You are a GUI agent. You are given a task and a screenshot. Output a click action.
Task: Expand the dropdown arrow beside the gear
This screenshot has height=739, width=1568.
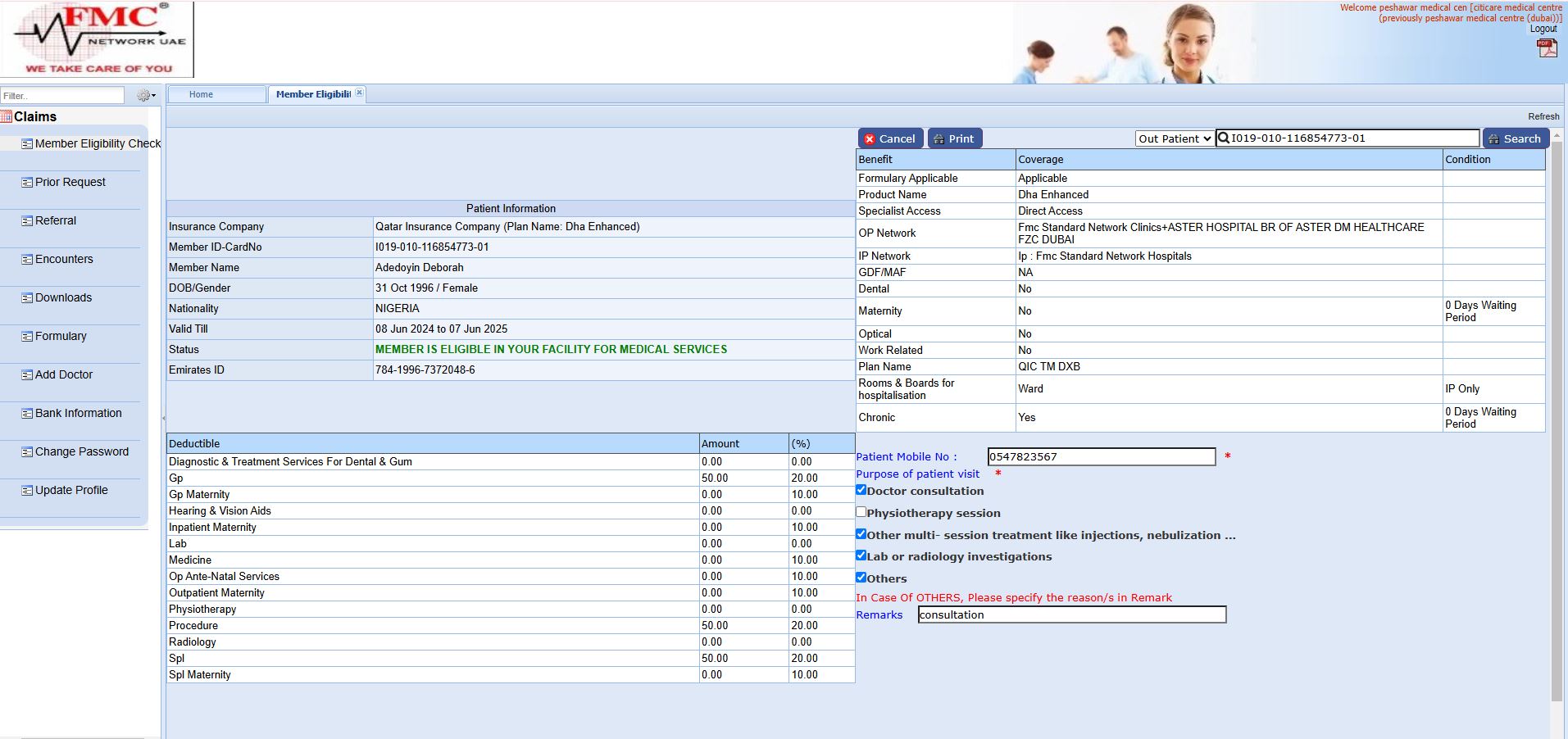[153, 96]
